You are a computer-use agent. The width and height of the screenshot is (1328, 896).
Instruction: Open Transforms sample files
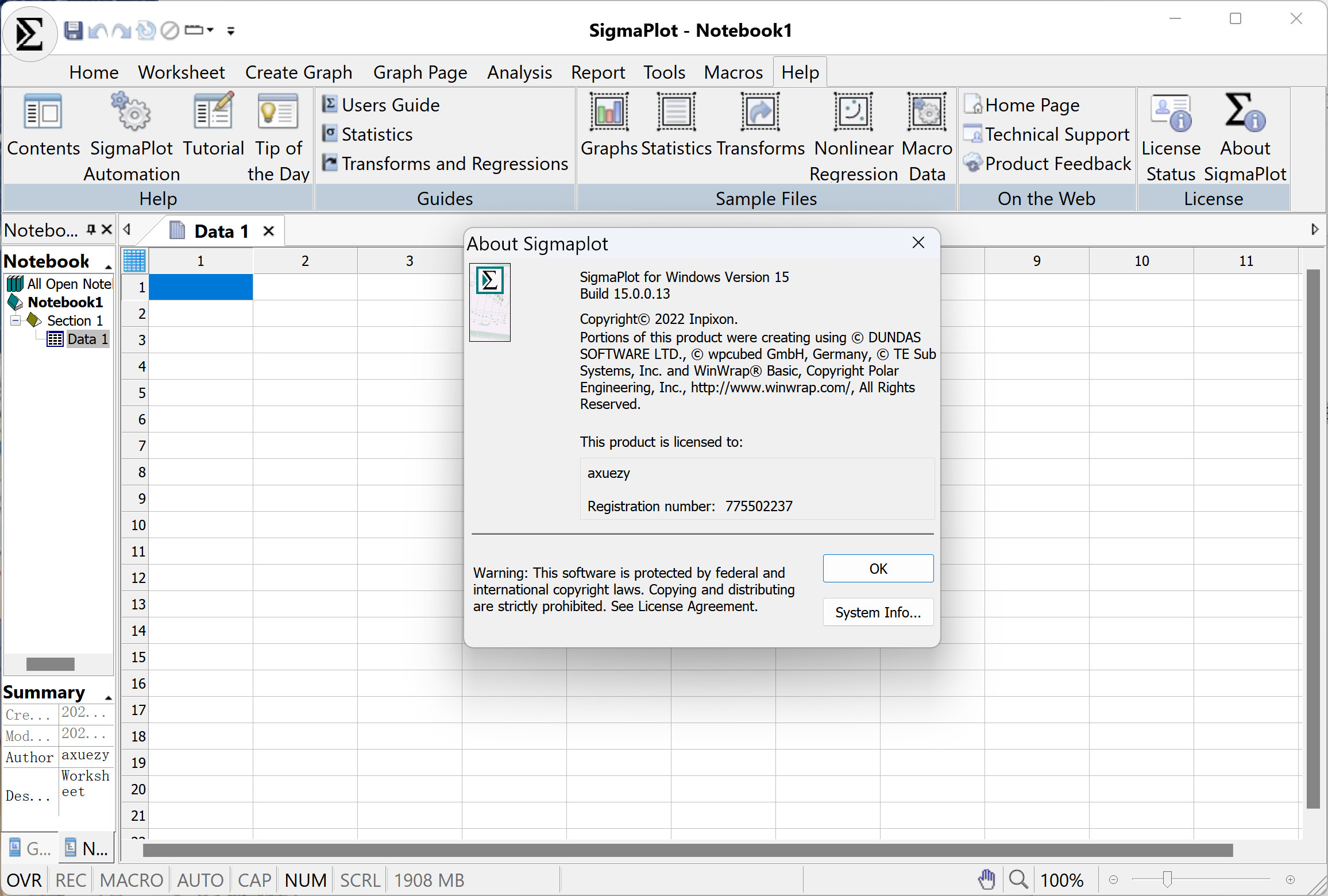760,125
